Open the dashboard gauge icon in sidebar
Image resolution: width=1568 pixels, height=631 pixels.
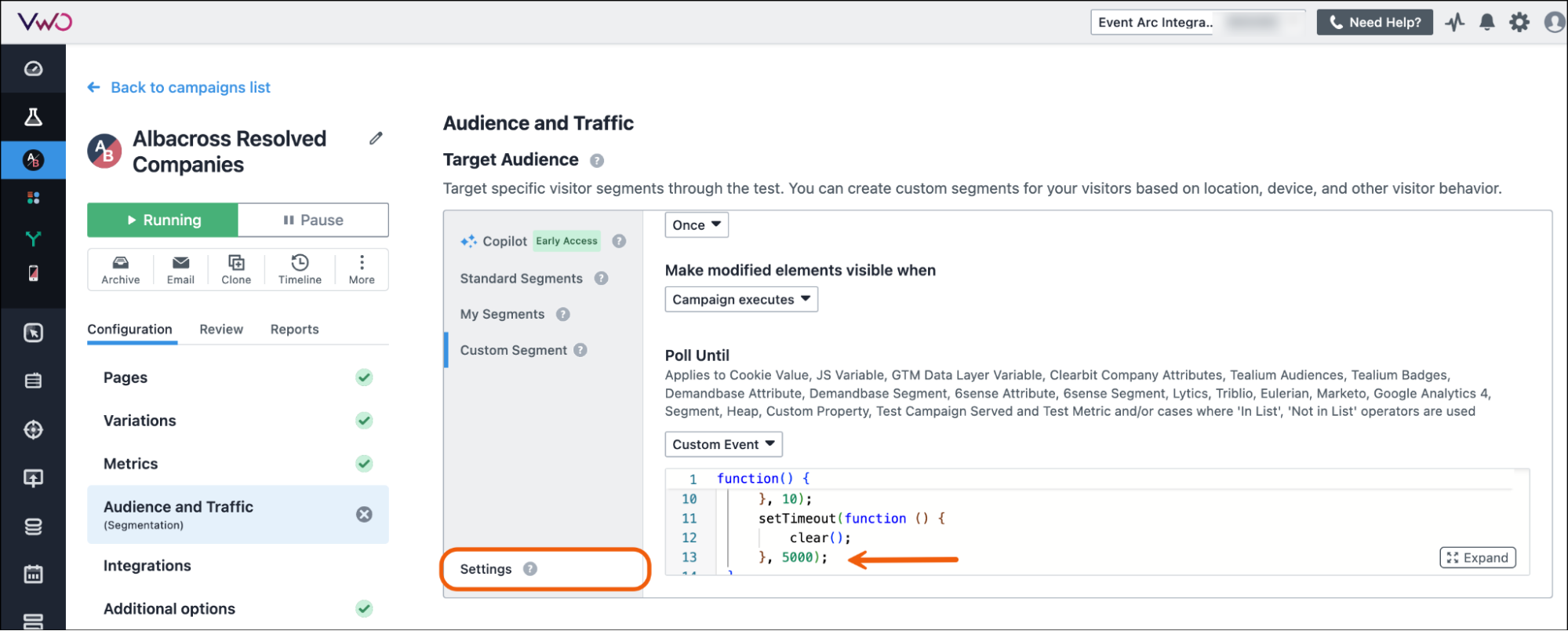tap(33, 69)
